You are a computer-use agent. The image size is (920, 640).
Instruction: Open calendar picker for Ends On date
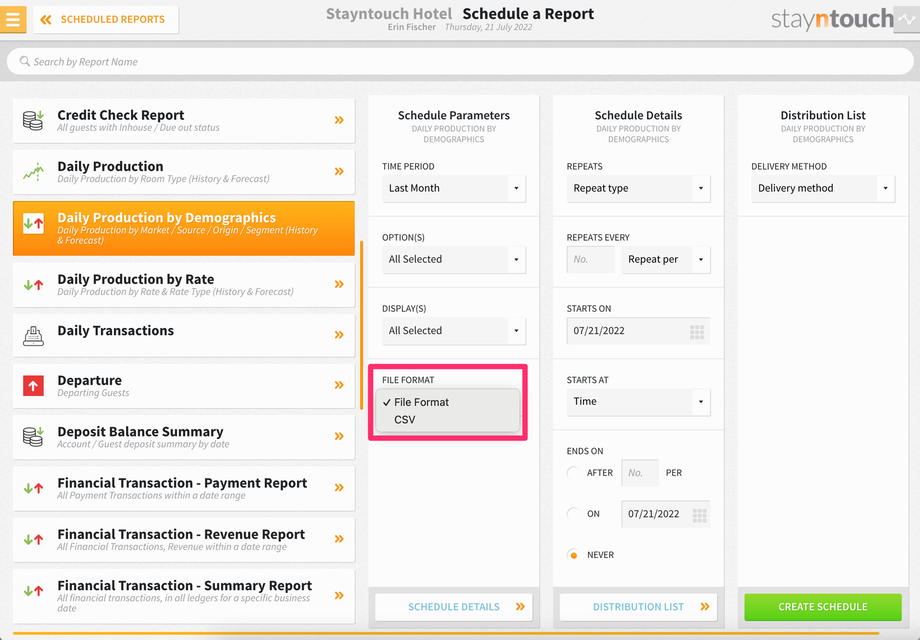click(699, 515)
